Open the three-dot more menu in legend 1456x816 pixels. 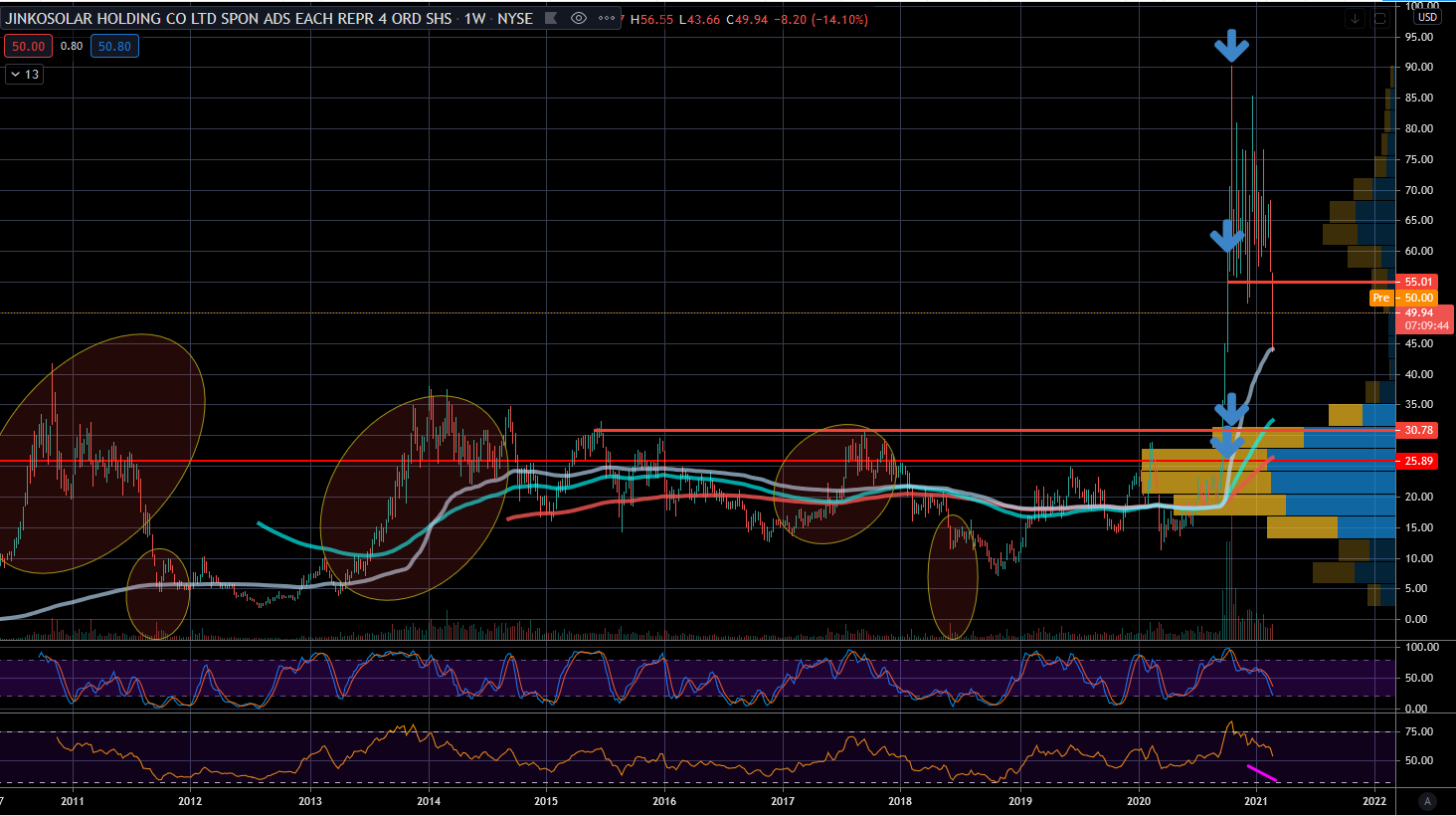pos(607,19)
